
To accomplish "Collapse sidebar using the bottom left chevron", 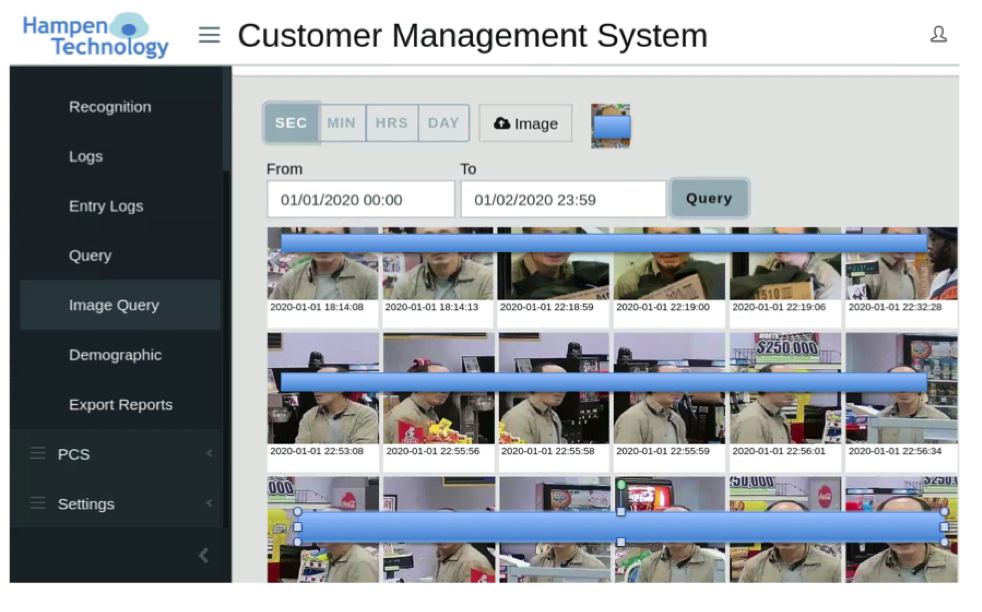I will (203, 555).
